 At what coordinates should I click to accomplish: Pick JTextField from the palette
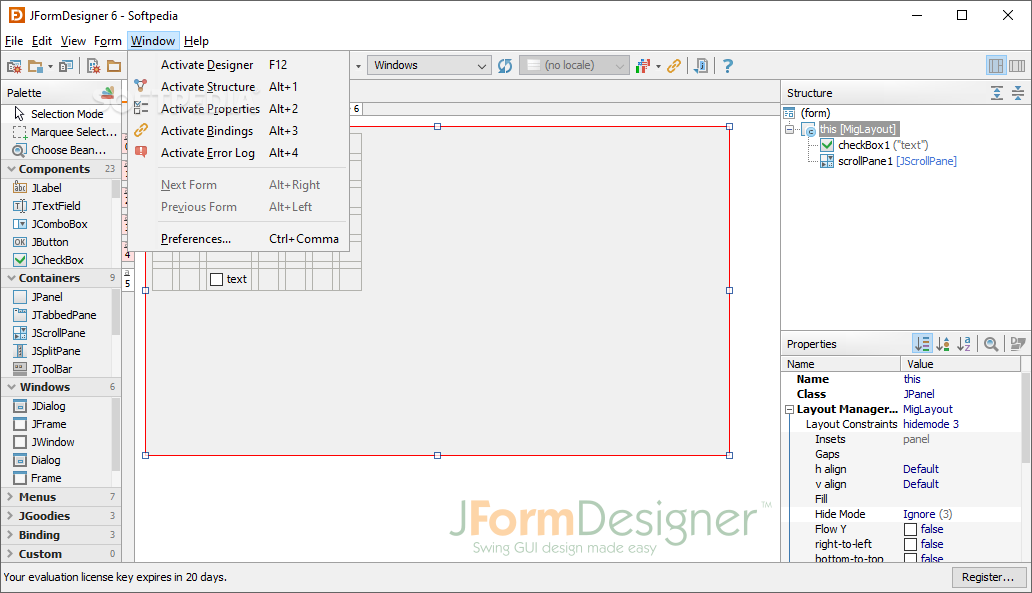point(57,206)
